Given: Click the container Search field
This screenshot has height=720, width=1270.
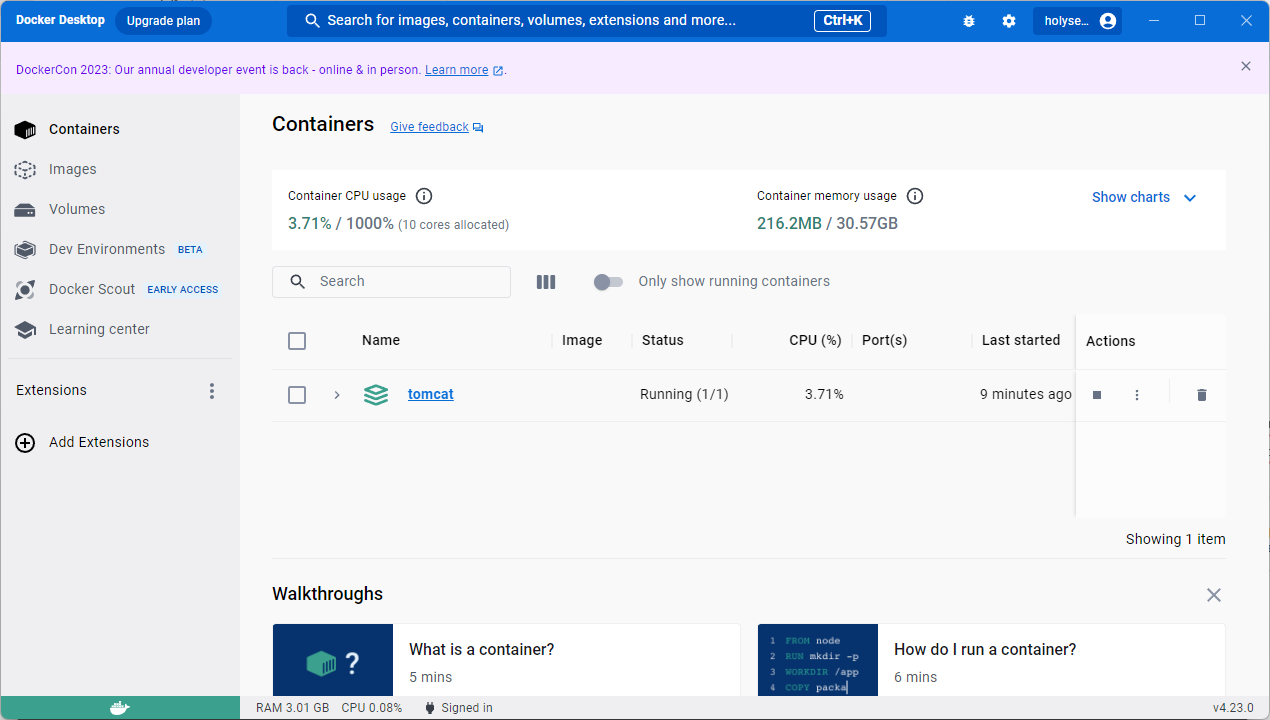Looking at the screenshot, I should [x=391, y=282].
